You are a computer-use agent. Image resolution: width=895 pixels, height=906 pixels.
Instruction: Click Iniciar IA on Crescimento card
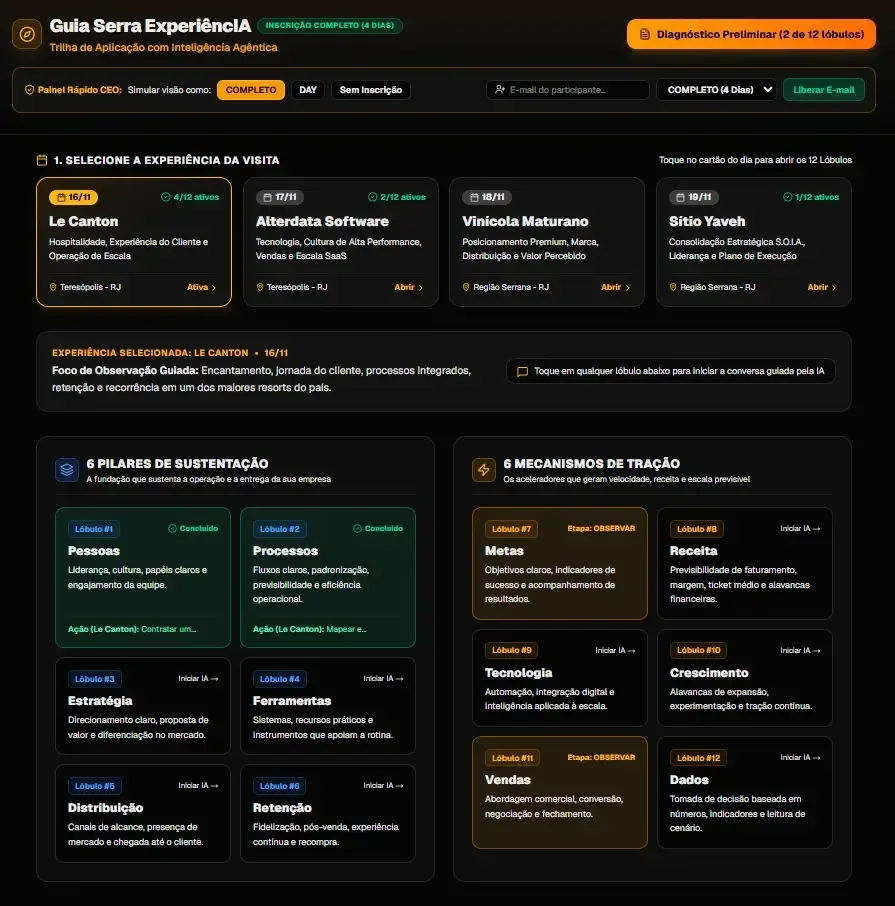coord(800,651)
